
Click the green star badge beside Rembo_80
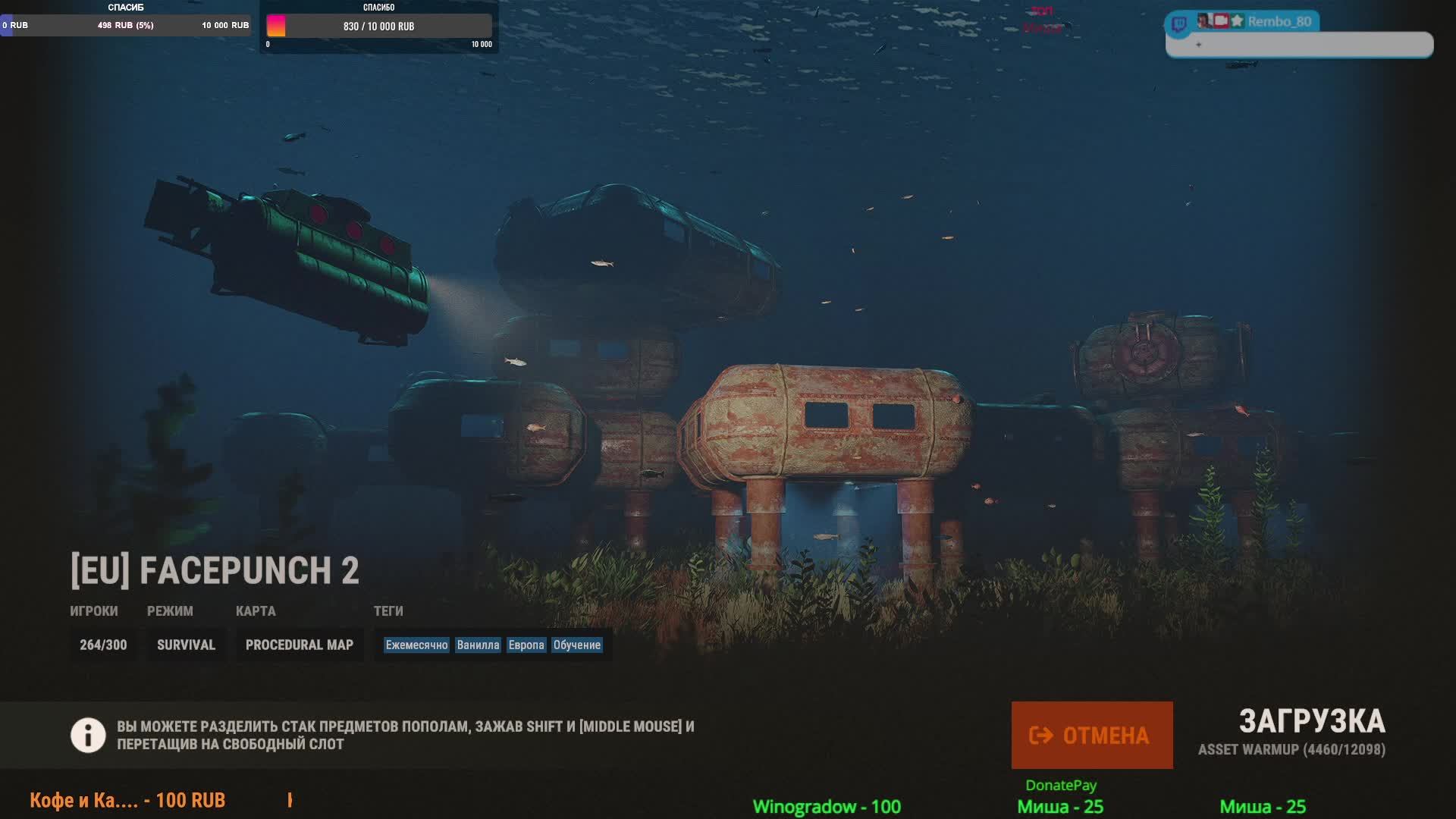coord(1237,21)
